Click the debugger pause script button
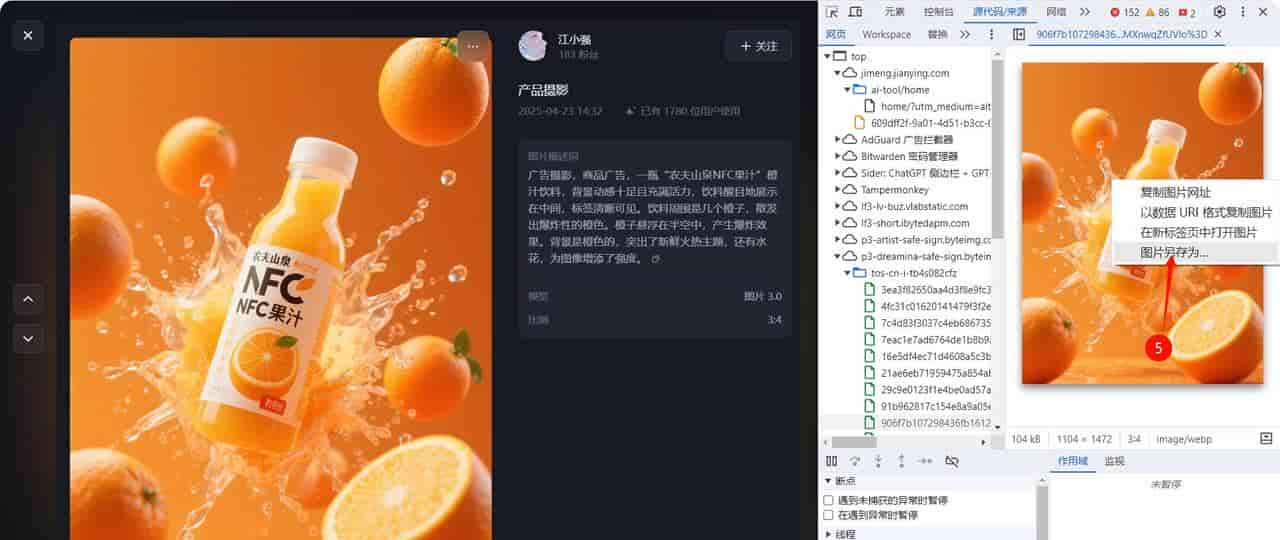1280x540 pixels. 832,461
